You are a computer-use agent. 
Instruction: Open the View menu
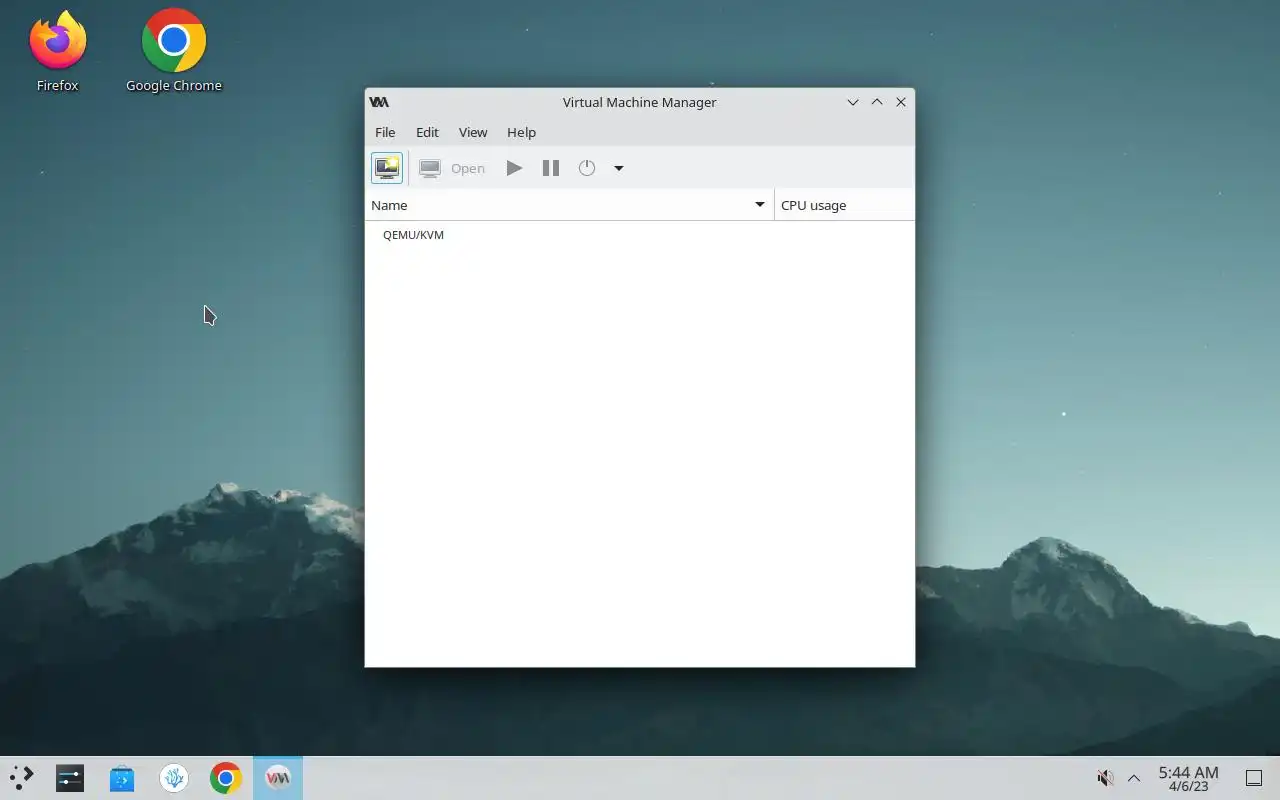[x=473, y=132]
